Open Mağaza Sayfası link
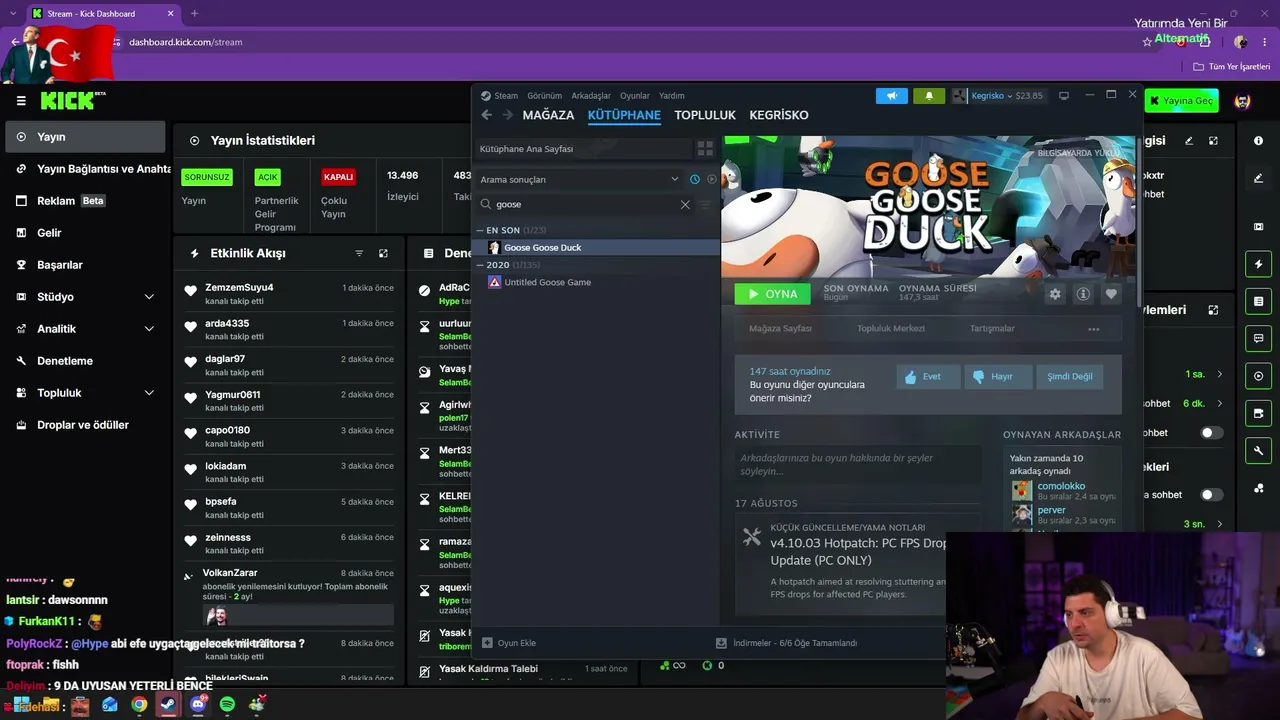 pos(780,329)
